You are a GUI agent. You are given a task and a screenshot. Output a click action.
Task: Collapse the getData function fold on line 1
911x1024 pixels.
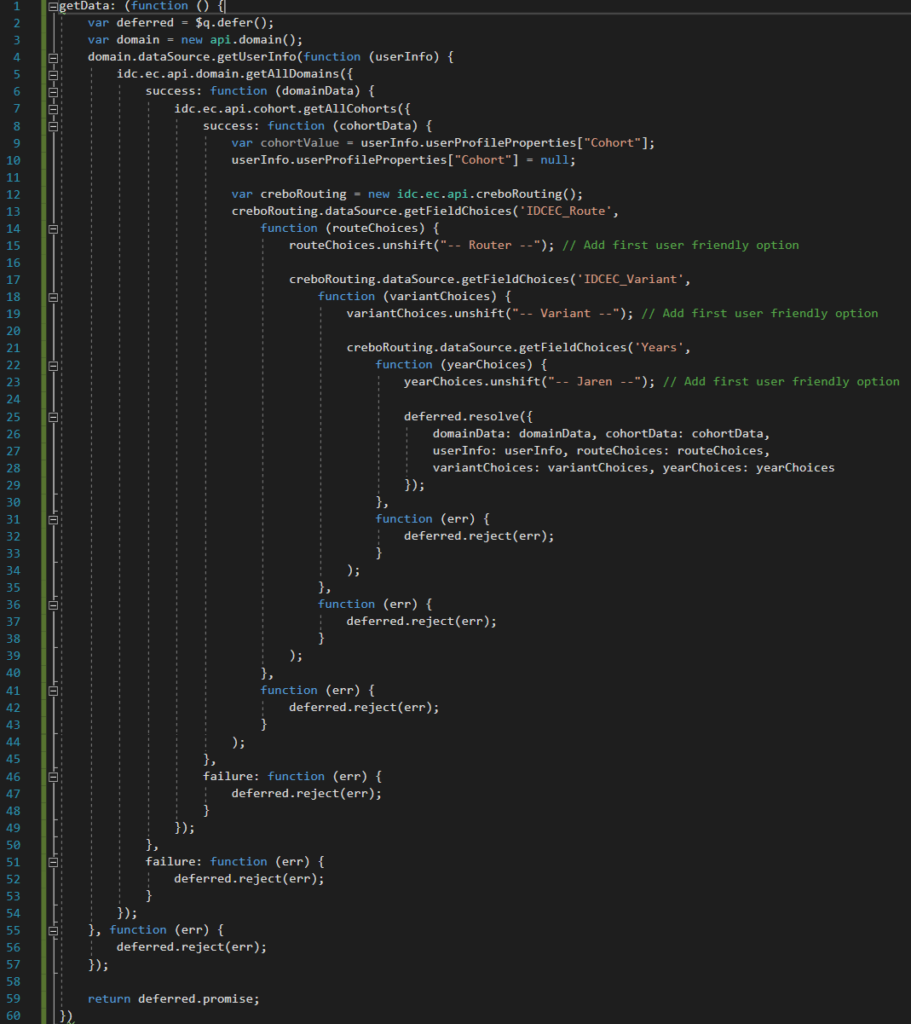click(53, 7)
